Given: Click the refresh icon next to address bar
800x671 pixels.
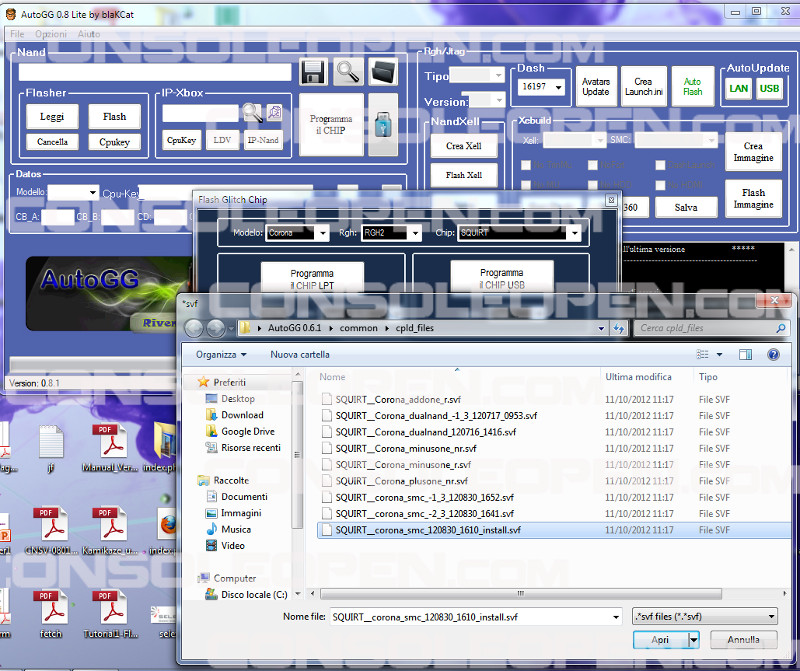Looking at the screenshot, I should [621, 327].
